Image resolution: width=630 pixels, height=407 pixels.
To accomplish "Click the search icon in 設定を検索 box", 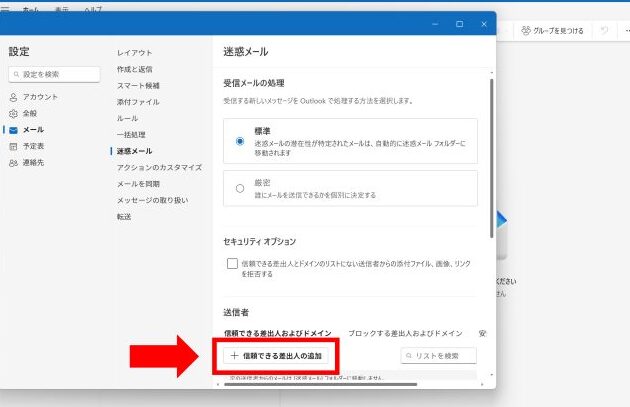I will tap(16, 74).
